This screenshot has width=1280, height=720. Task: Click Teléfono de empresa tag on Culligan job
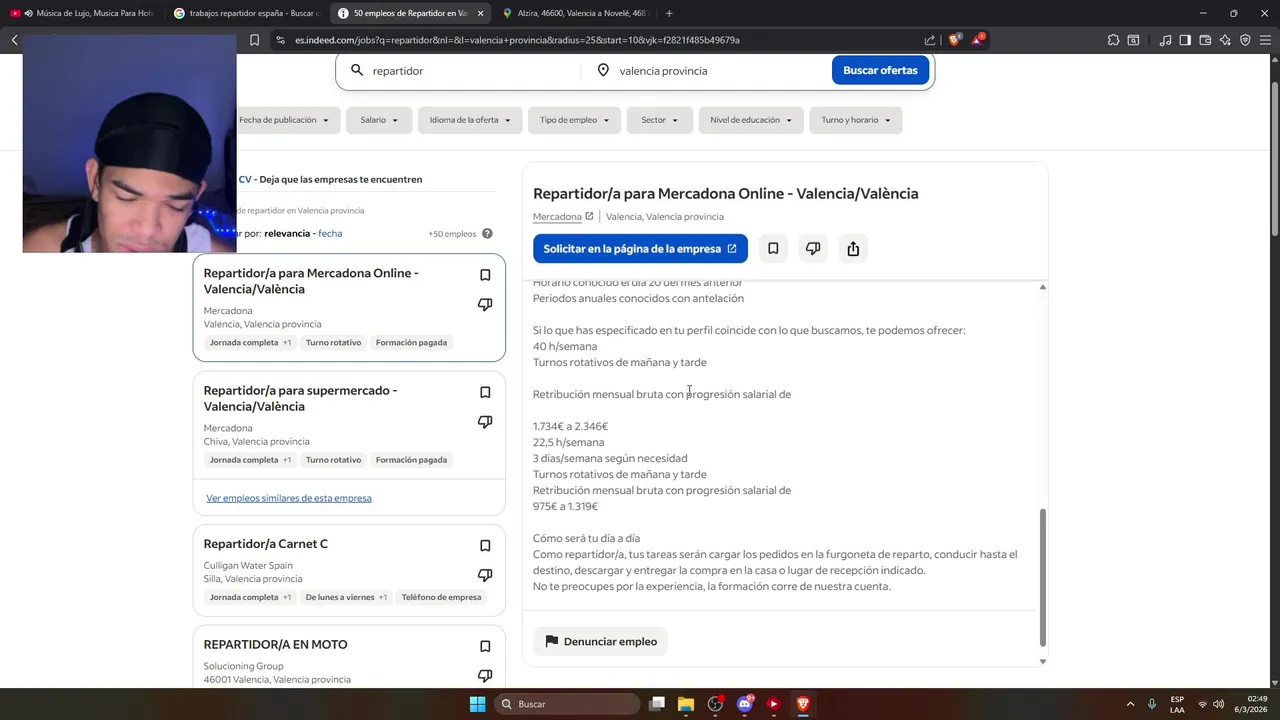click(441, 597)
